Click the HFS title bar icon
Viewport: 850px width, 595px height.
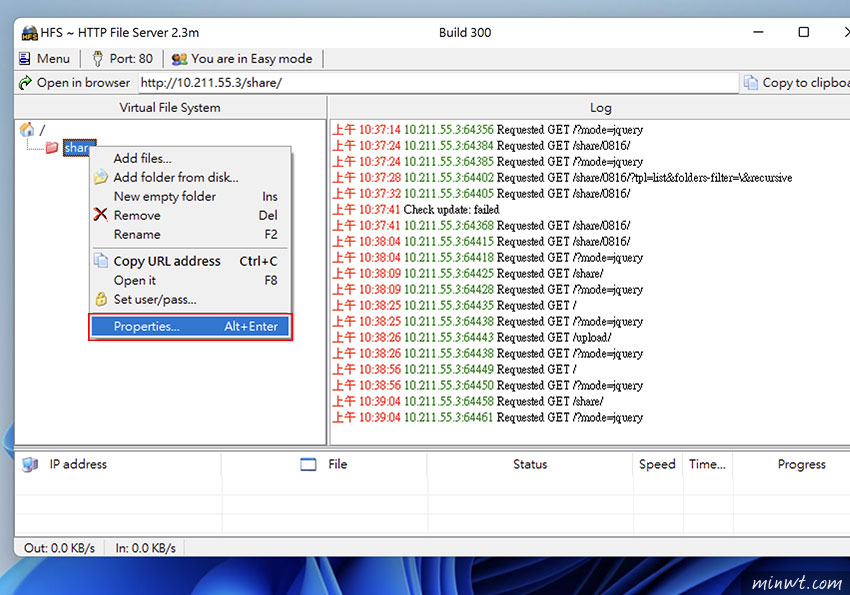pos(29,33)
